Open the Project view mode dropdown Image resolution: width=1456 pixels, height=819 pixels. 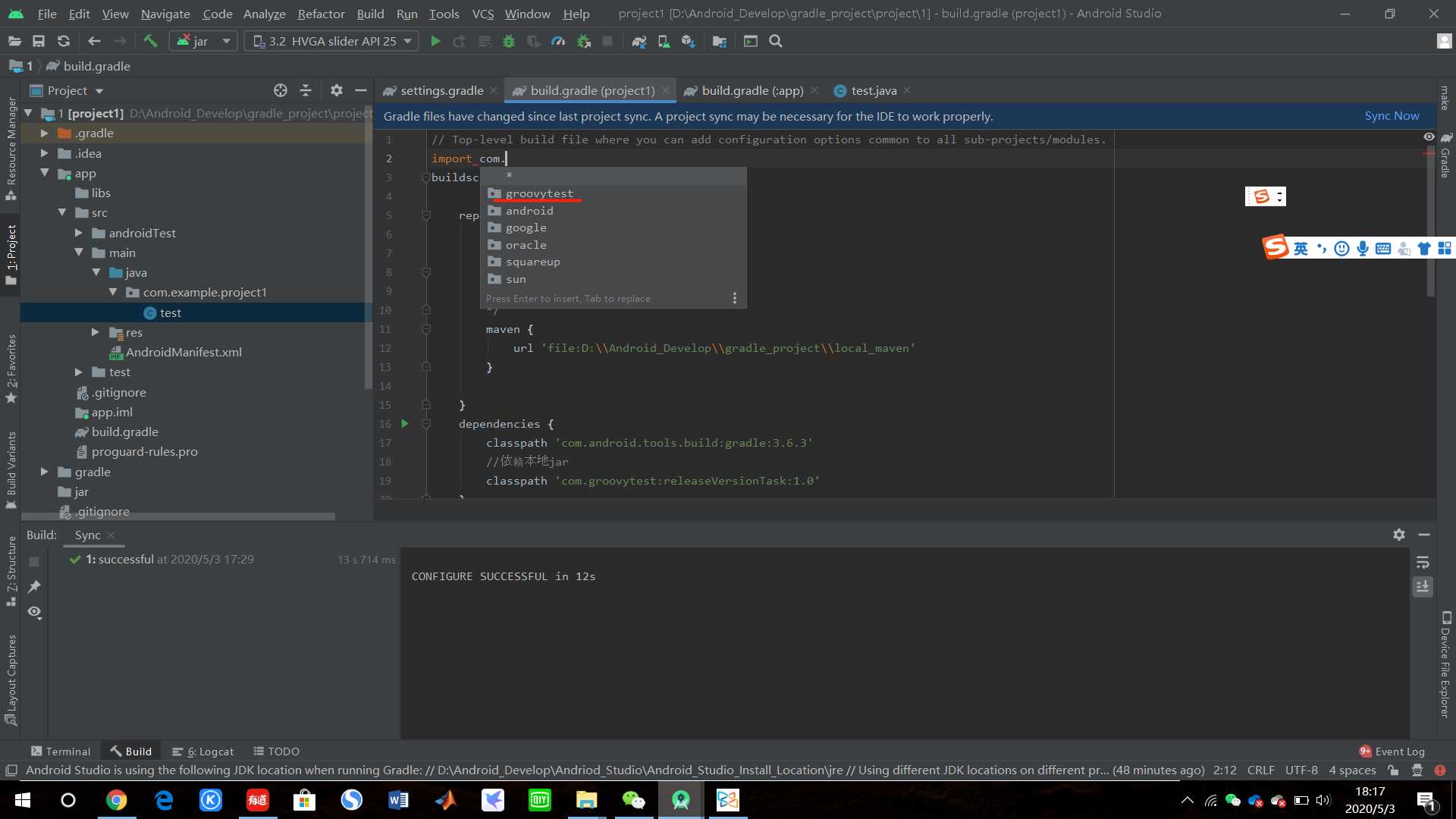point(67,90)
